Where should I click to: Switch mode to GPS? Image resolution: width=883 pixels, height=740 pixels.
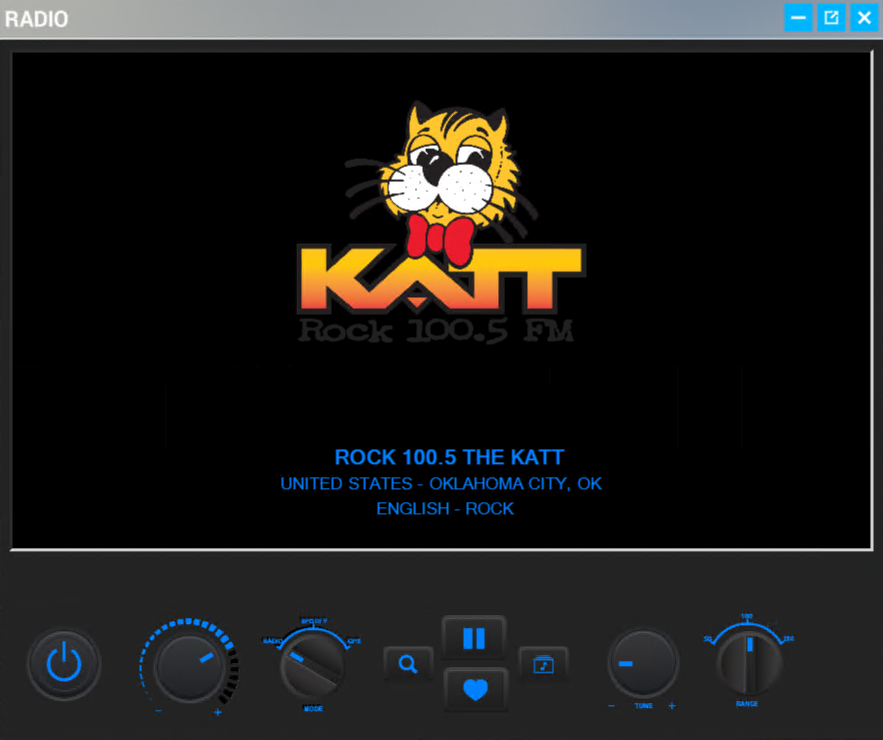(354, 640)
